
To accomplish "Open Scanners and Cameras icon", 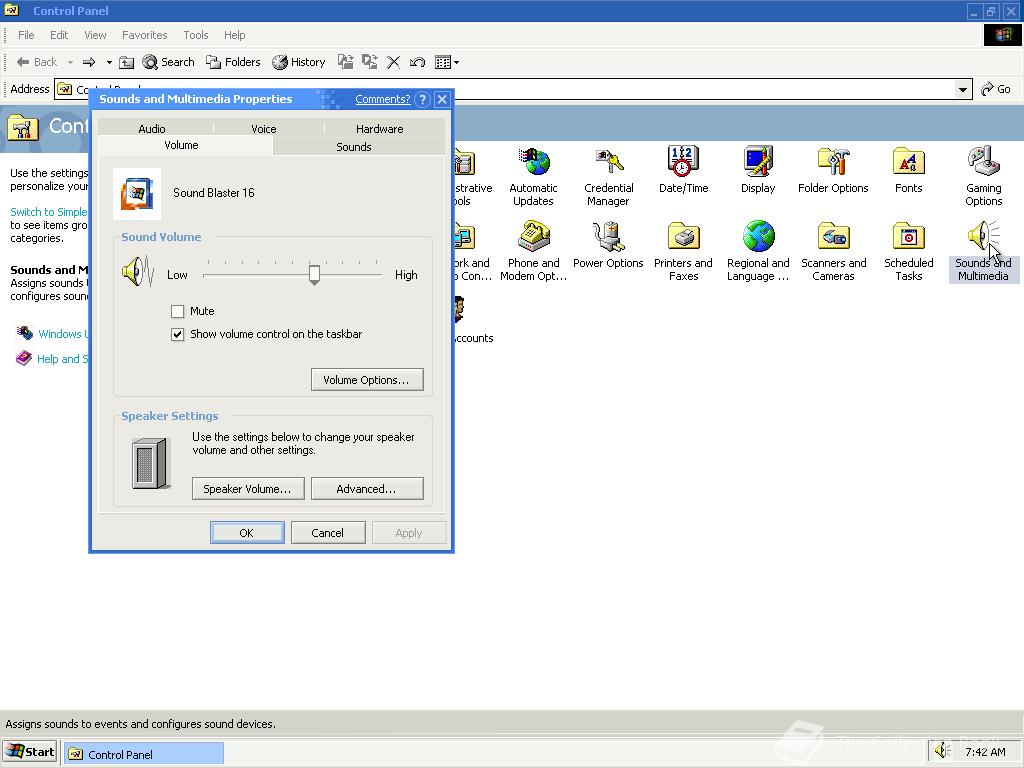I will click(833, 251).
